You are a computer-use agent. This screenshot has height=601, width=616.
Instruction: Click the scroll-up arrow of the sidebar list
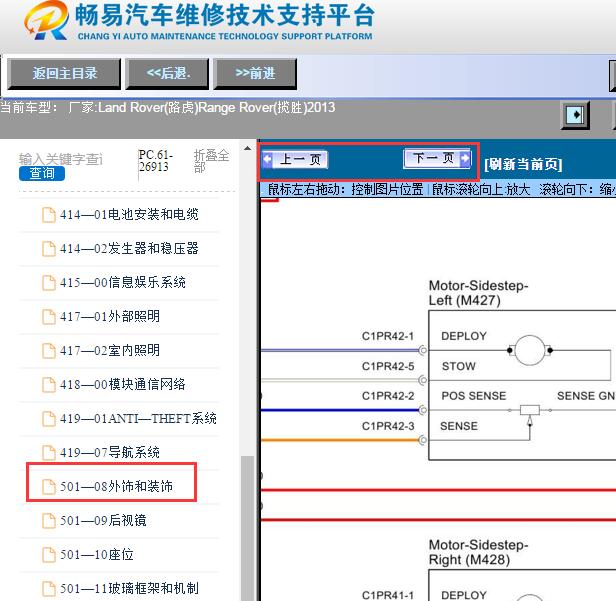coord(248,148)
